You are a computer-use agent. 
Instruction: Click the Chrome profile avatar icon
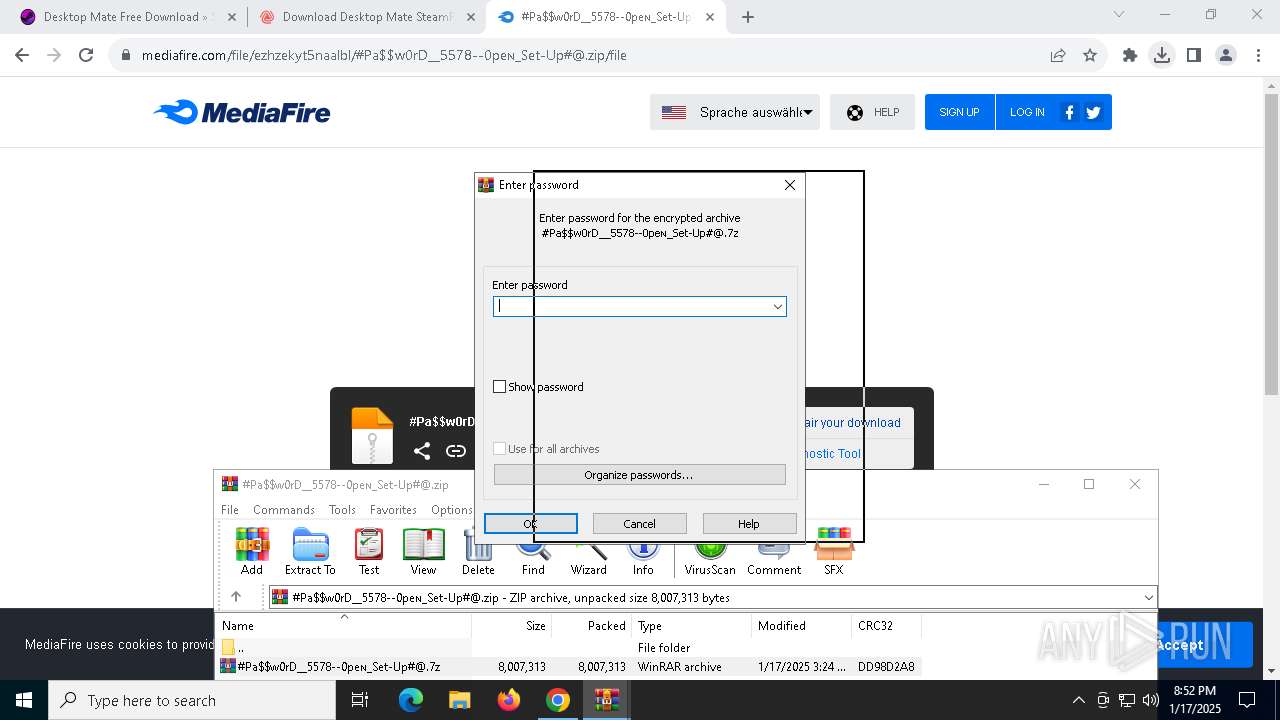coord(1226,55)
